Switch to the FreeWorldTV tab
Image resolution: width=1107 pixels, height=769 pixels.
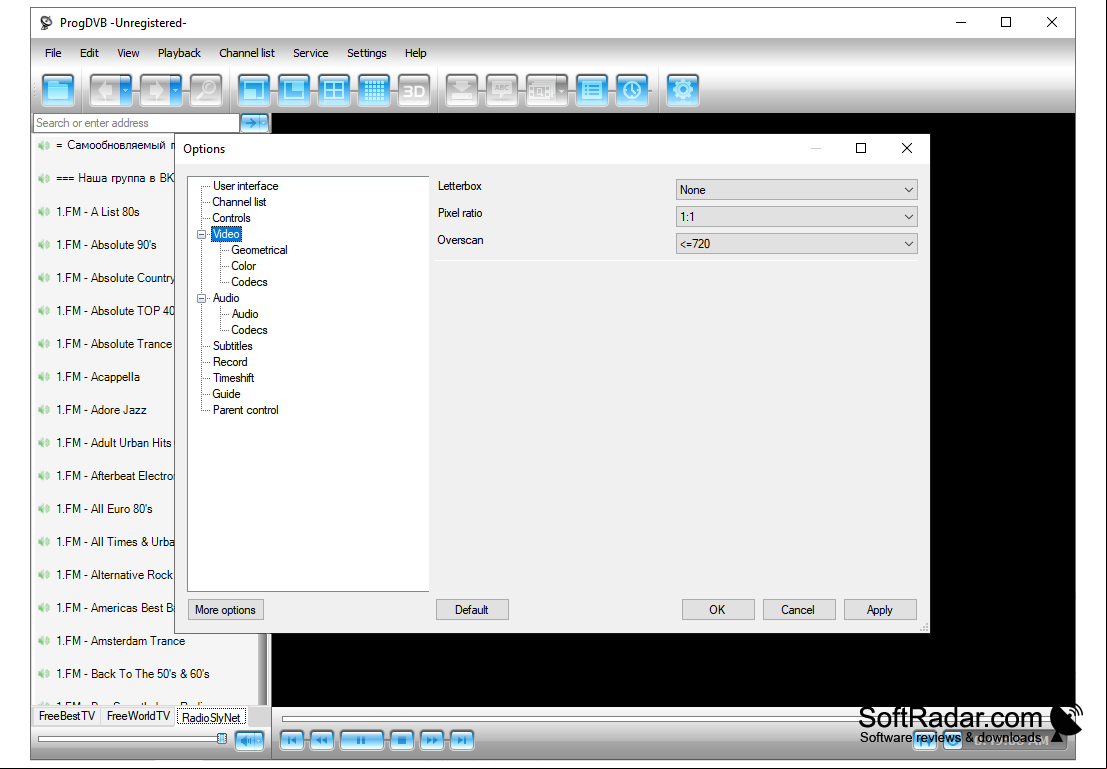138,716
